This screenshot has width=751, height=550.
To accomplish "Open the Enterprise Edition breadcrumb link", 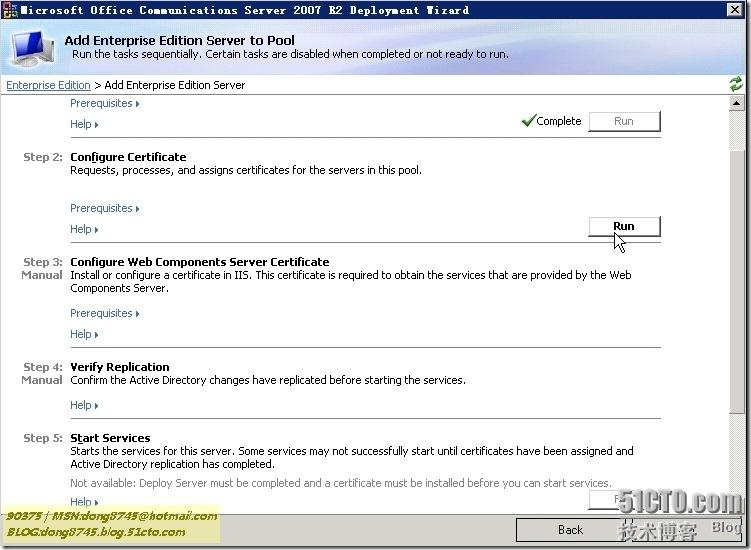I will point(48,85).
